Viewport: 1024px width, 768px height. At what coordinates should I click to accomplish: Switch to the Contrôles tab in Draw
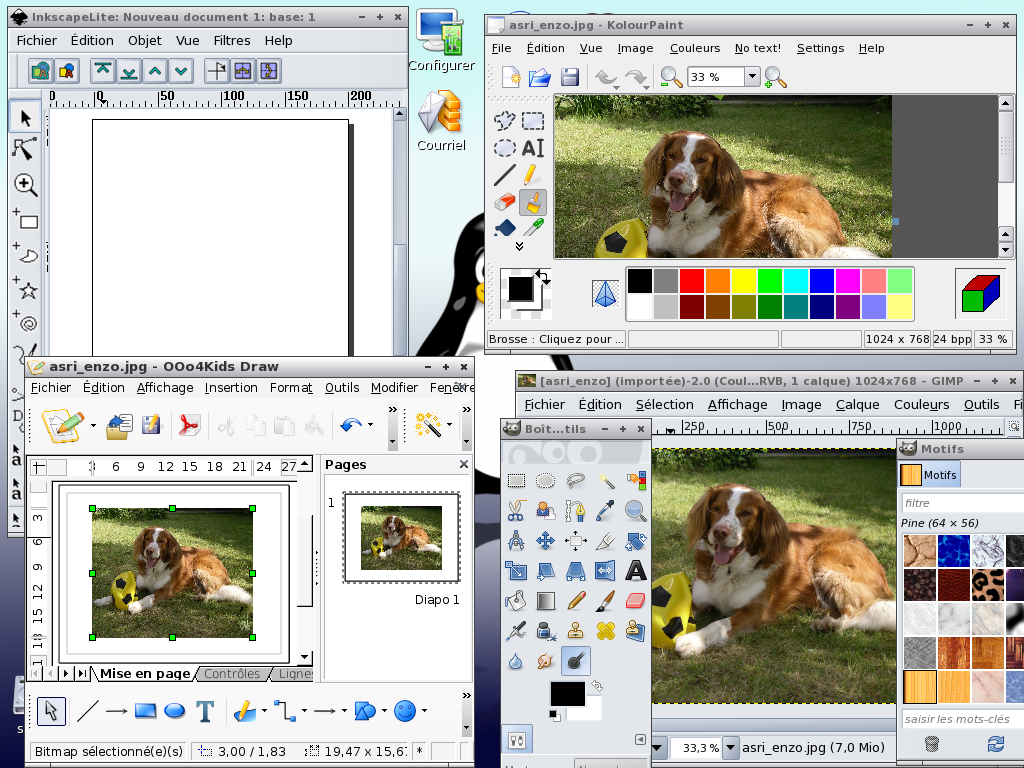click(x=232, y=673)
